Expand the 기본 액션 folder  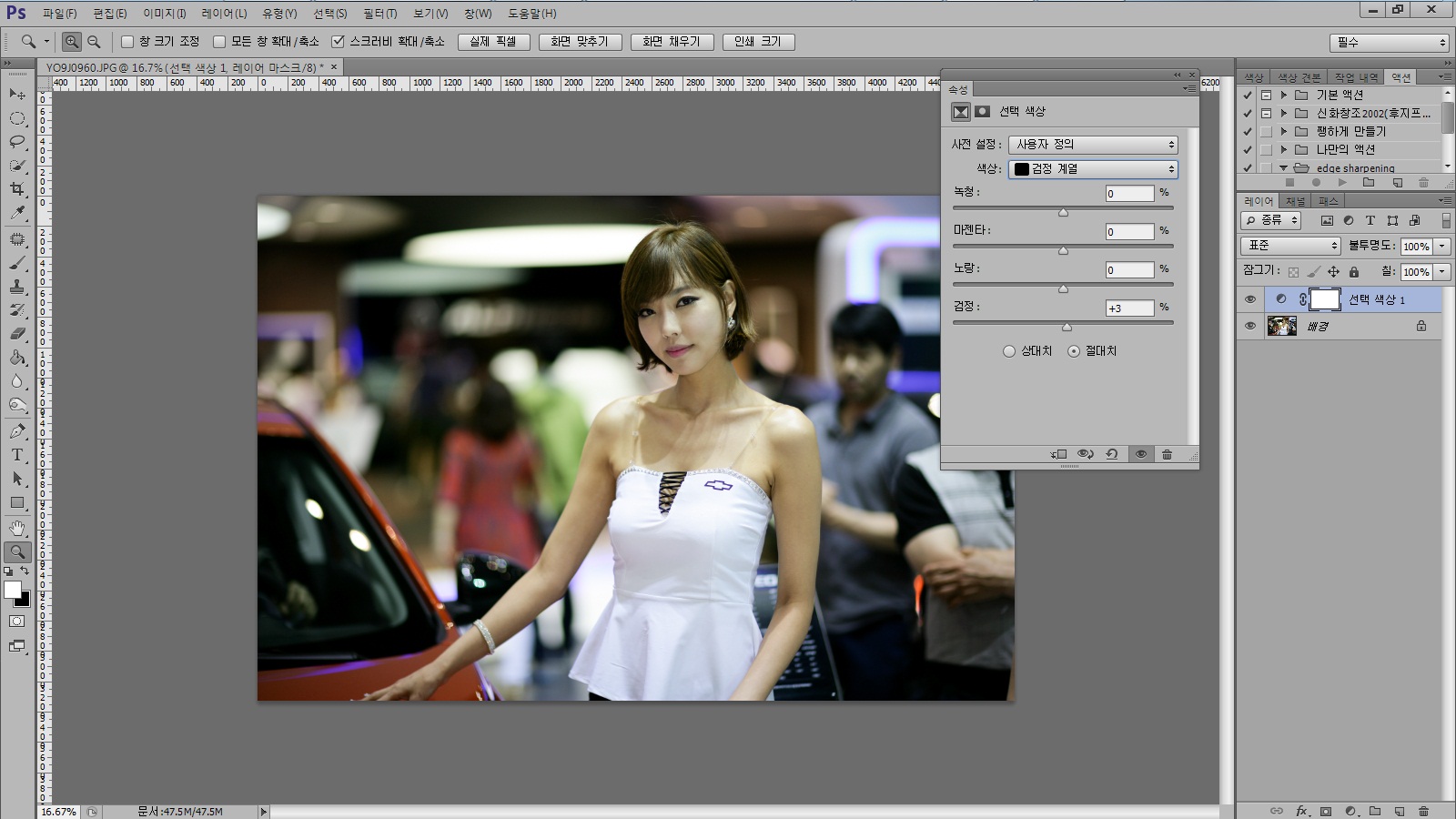[x=1284, y=95]
